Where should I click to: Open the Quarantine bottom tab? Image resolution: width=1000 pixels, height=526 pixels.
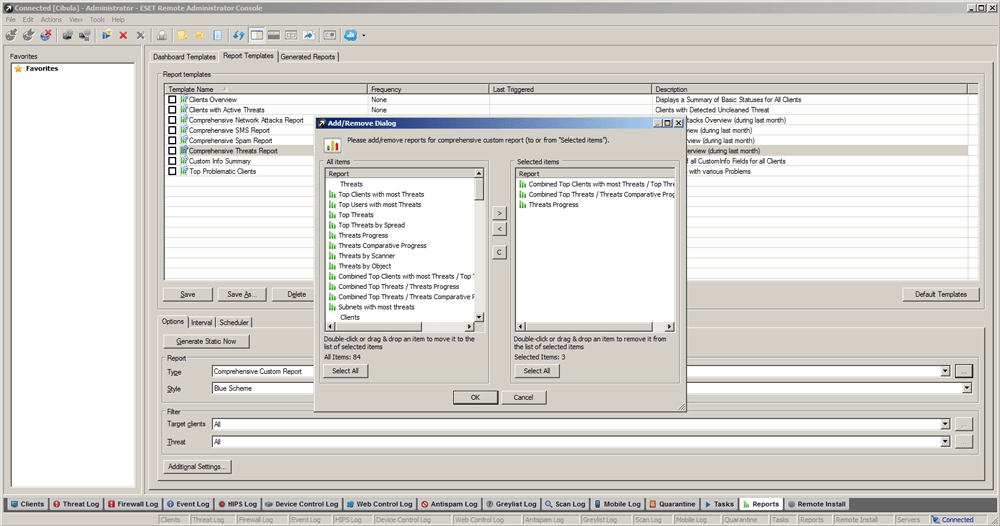point(672,504)
